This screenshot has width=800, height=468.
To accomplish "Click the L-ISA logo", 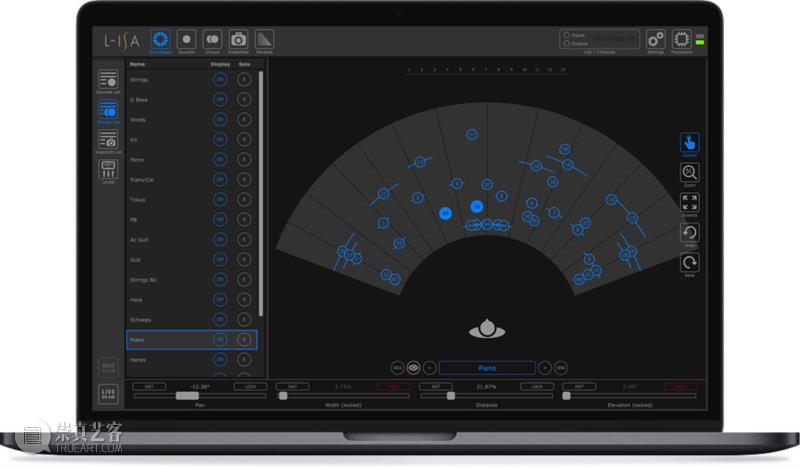I will pos(121,41).
